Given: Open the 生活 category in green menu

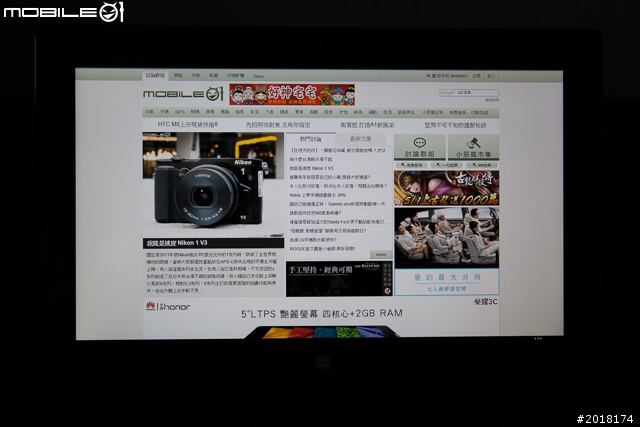Looking at the screenshot, I should 387,112.
